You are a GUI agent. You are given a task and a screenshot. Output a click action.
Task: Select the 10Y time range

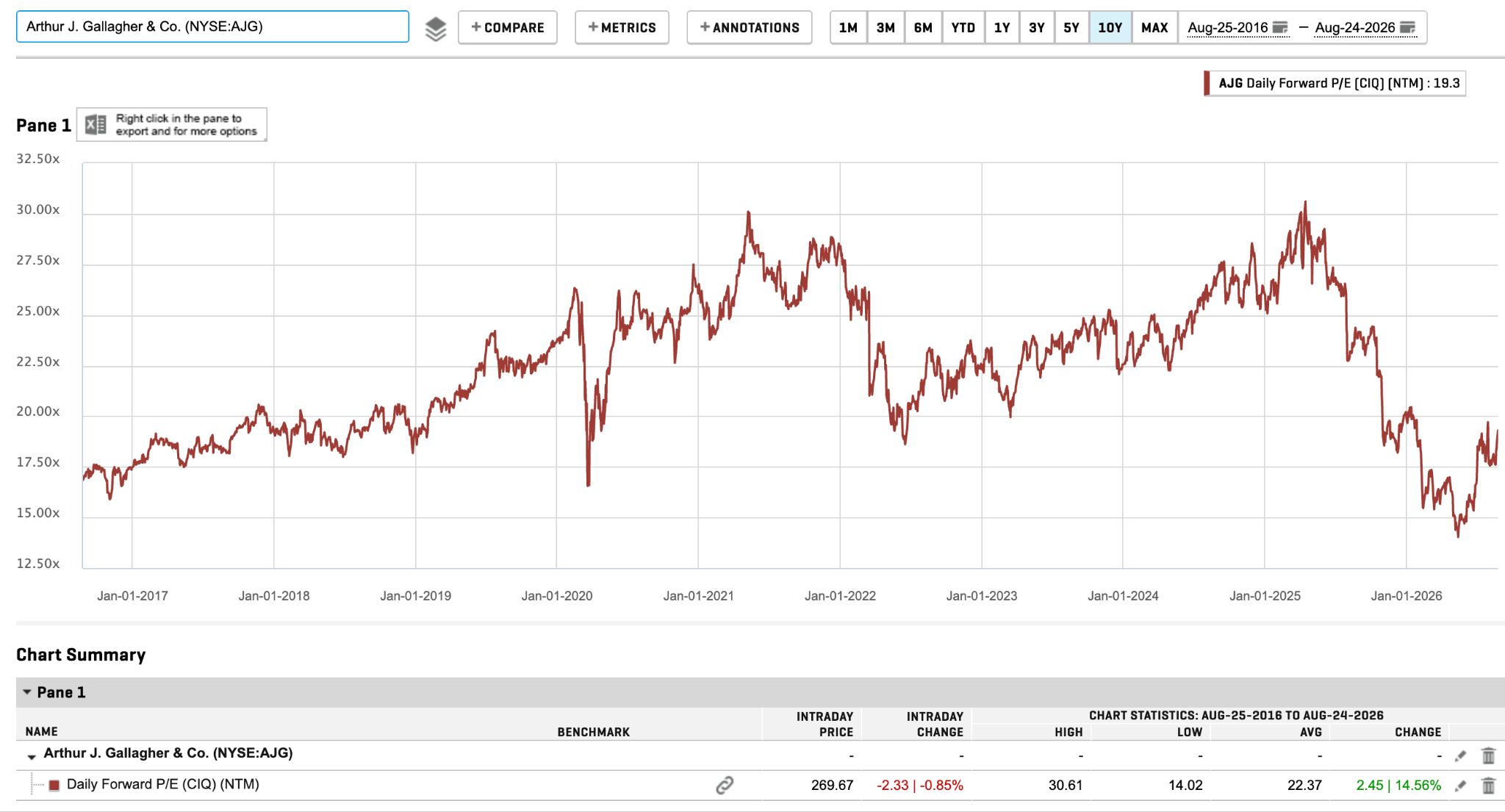[1110, 28]
